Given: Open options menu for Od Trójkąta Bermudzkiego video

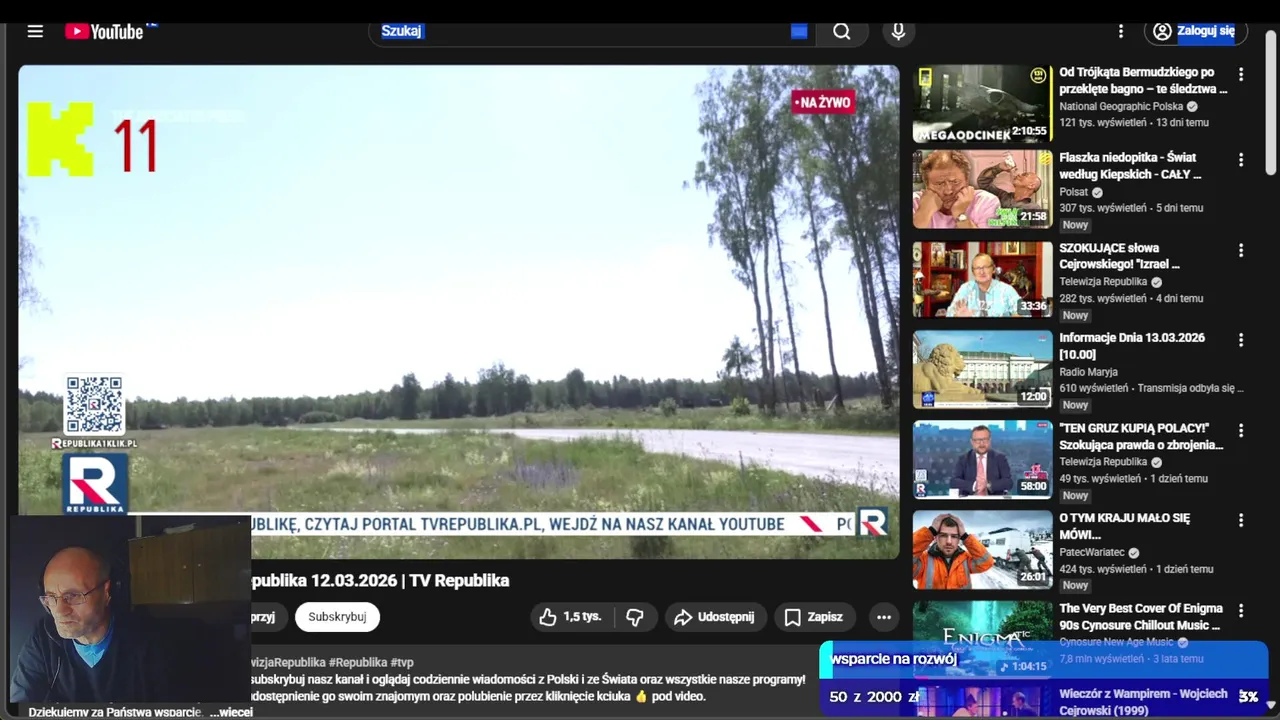Looking at the screenshot, I should click(x=1241, y=74).
